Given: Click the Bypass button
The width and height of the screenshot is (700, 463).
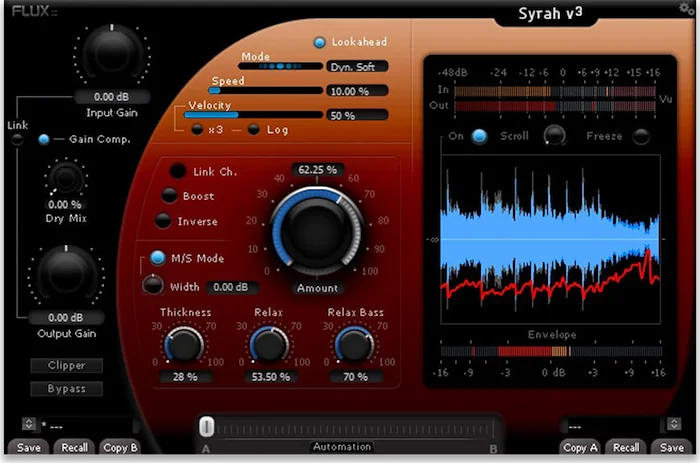Looking at the screenshot, I should (67, 388).
